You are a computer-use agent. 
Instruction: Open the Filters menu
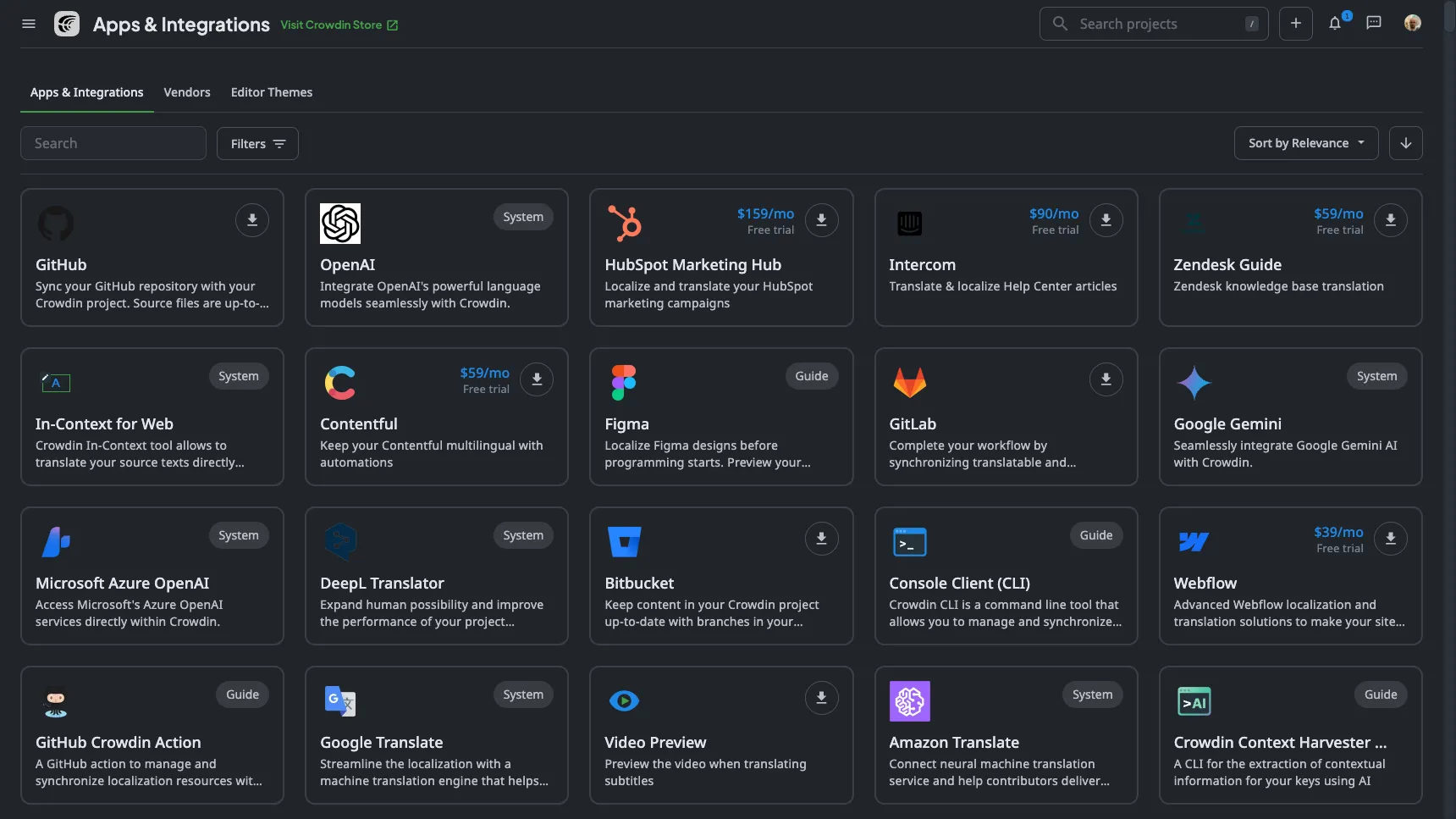point(257,144)
